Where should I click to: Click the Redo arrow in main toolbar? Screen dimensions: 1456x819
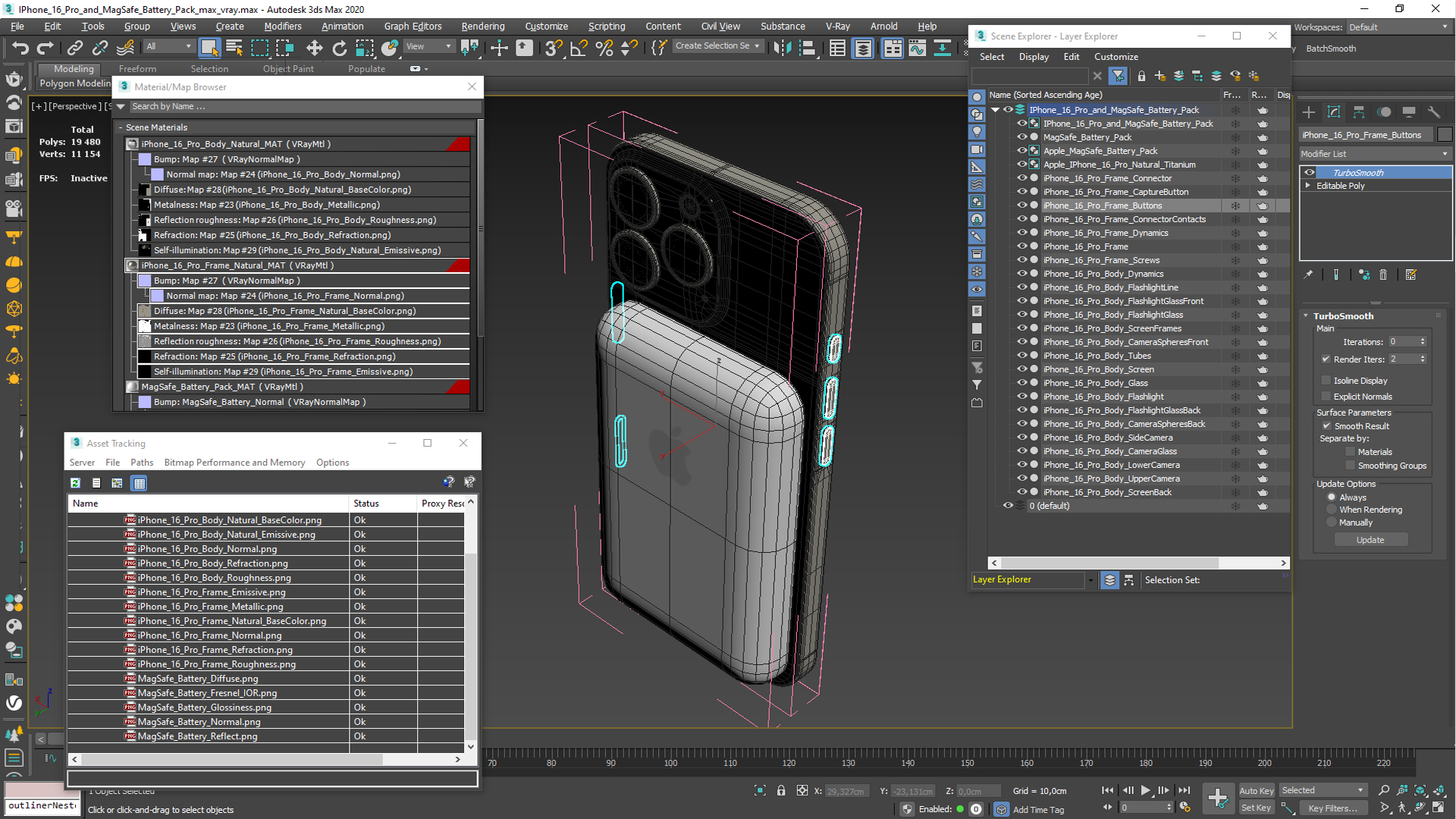45,48
